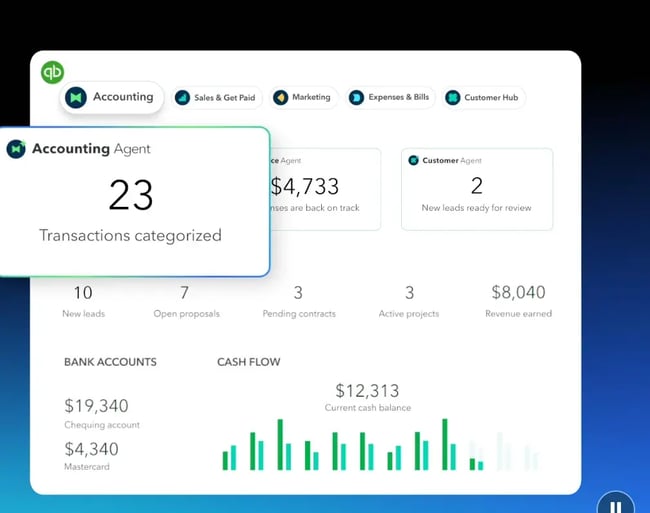This screenshot has height=513, width=650.
Task: Switch to the Marketing tab
Action: click(303, 97)
